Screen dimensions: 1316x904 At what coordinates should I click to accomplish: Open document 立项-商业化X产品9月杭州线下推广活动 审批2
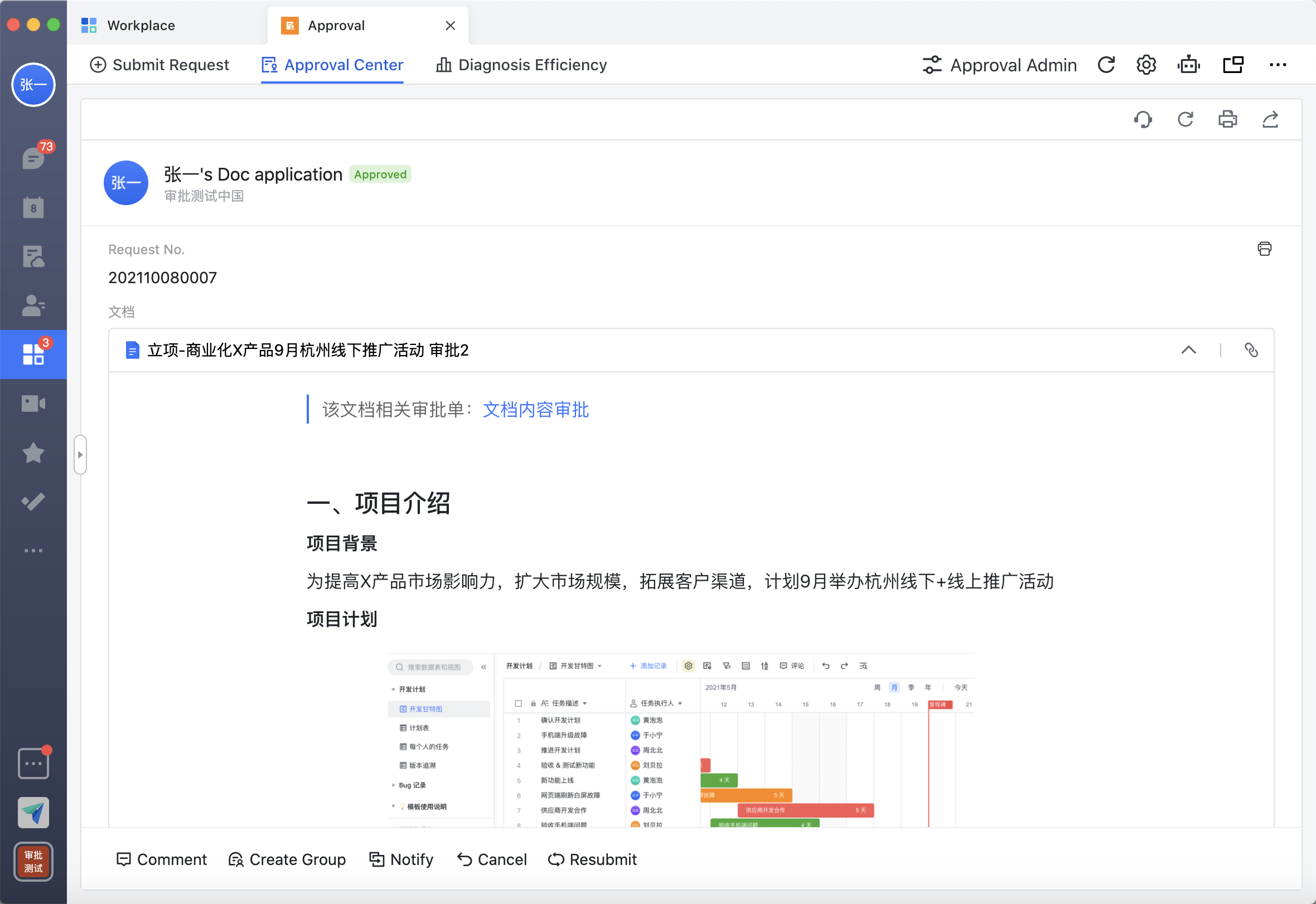pos(308,350)
